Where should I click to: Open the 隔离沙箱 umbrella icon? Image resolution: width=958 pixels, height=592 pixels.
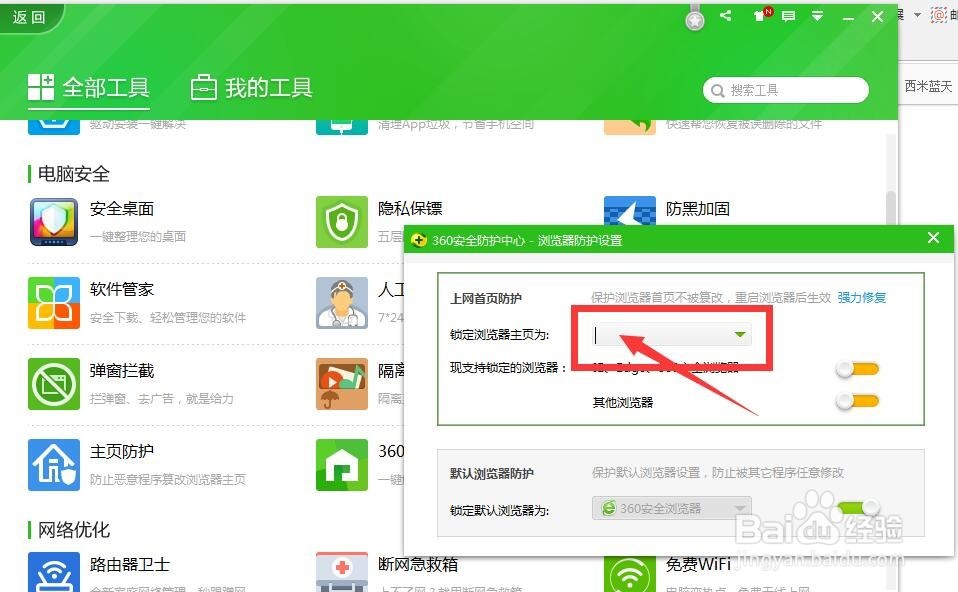(x=342, y=384)
